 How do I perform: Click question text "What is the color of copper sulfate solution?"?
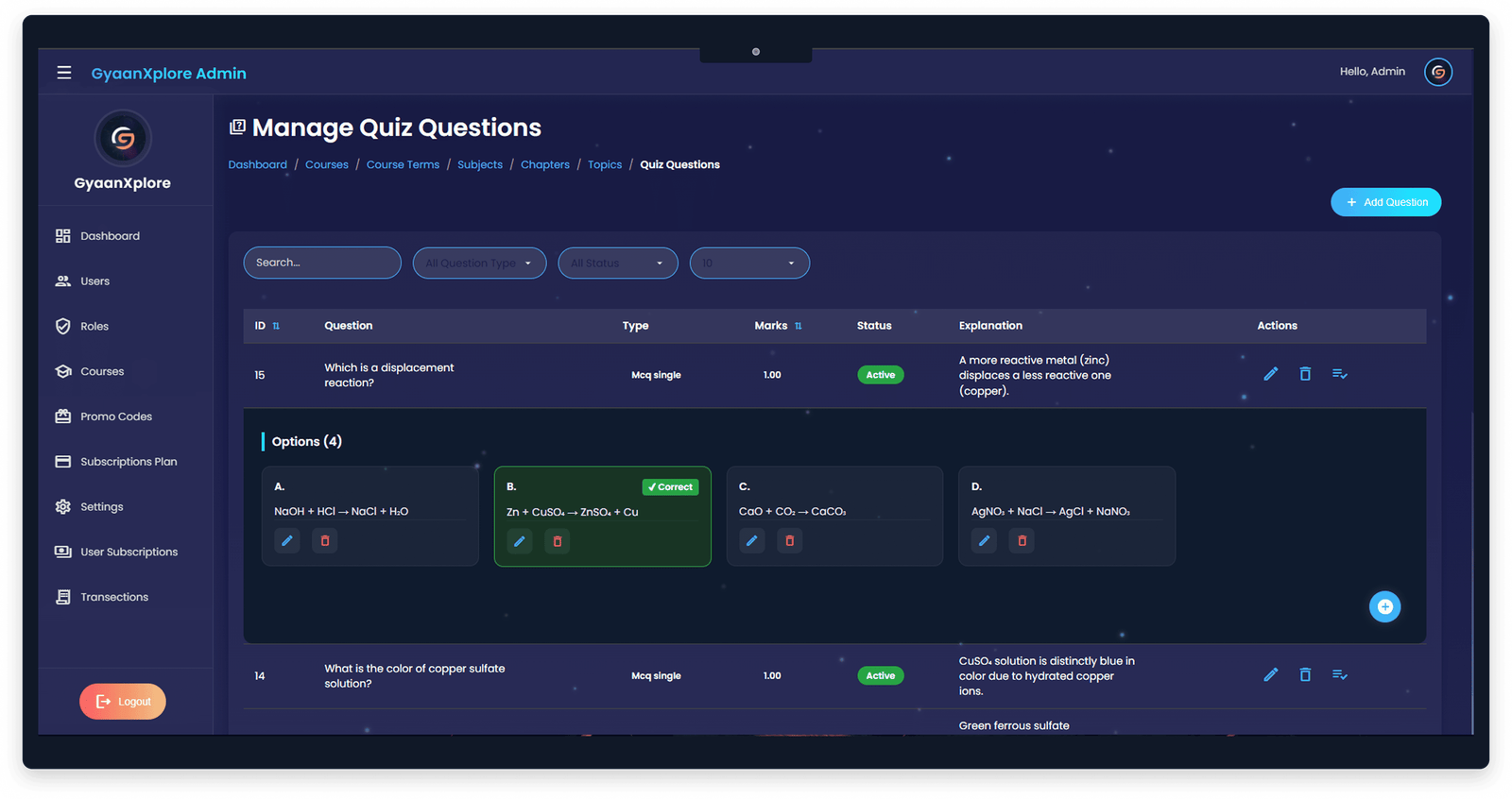click(x=415, y=675)
